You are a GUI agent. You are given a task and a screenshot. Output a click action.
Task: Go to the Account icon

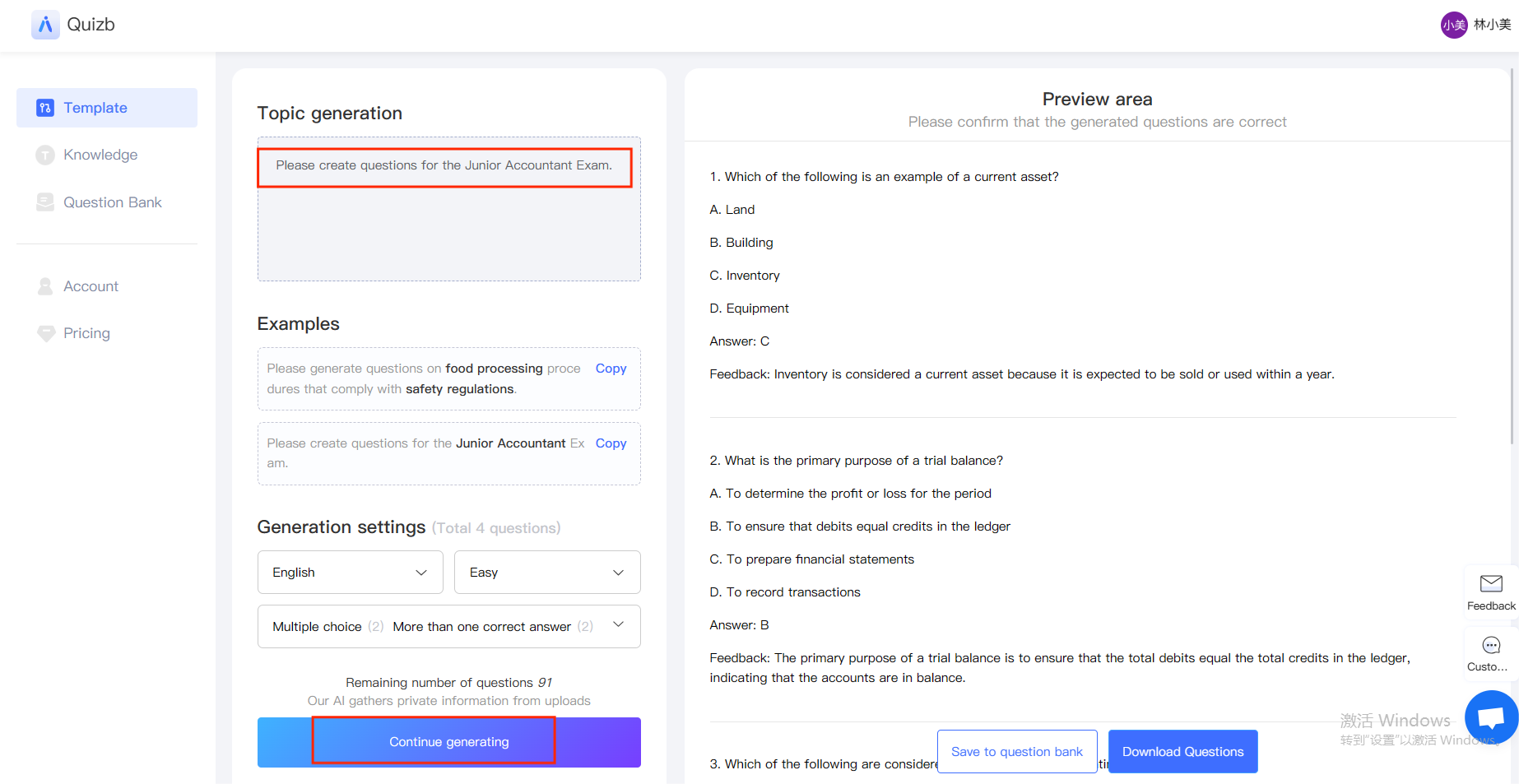click(x=45, y=286)
